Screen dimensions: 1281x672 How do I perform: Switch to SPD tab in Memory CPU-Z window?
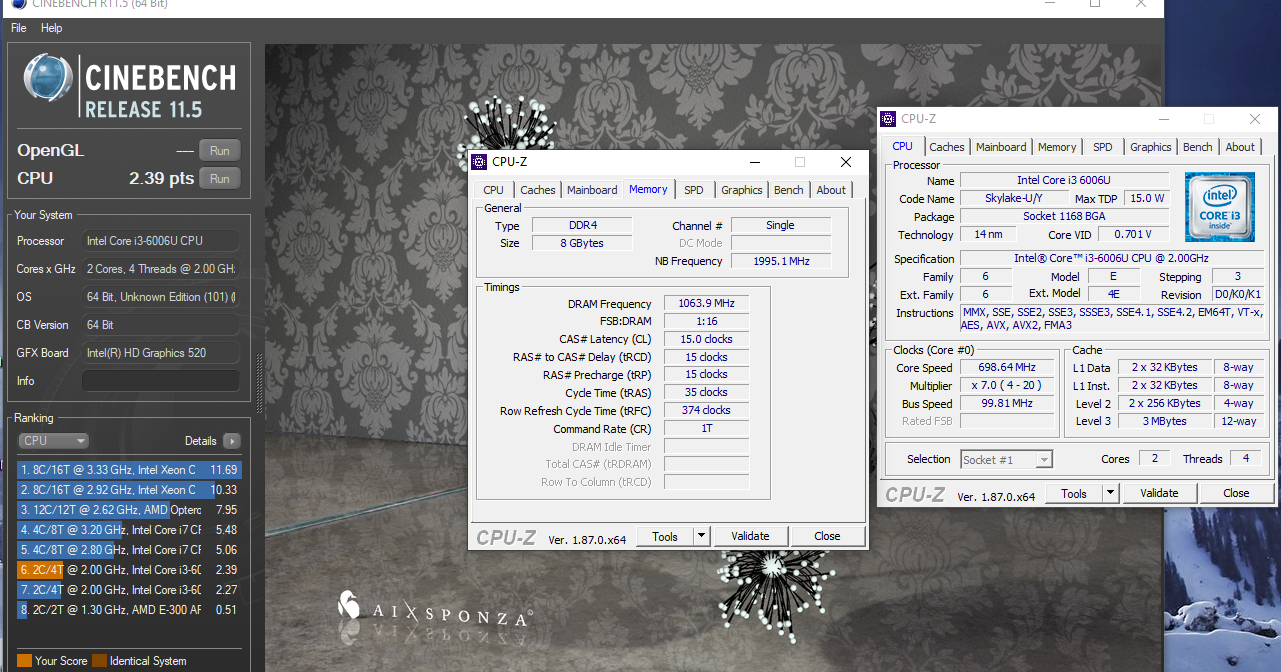point(693,190)
